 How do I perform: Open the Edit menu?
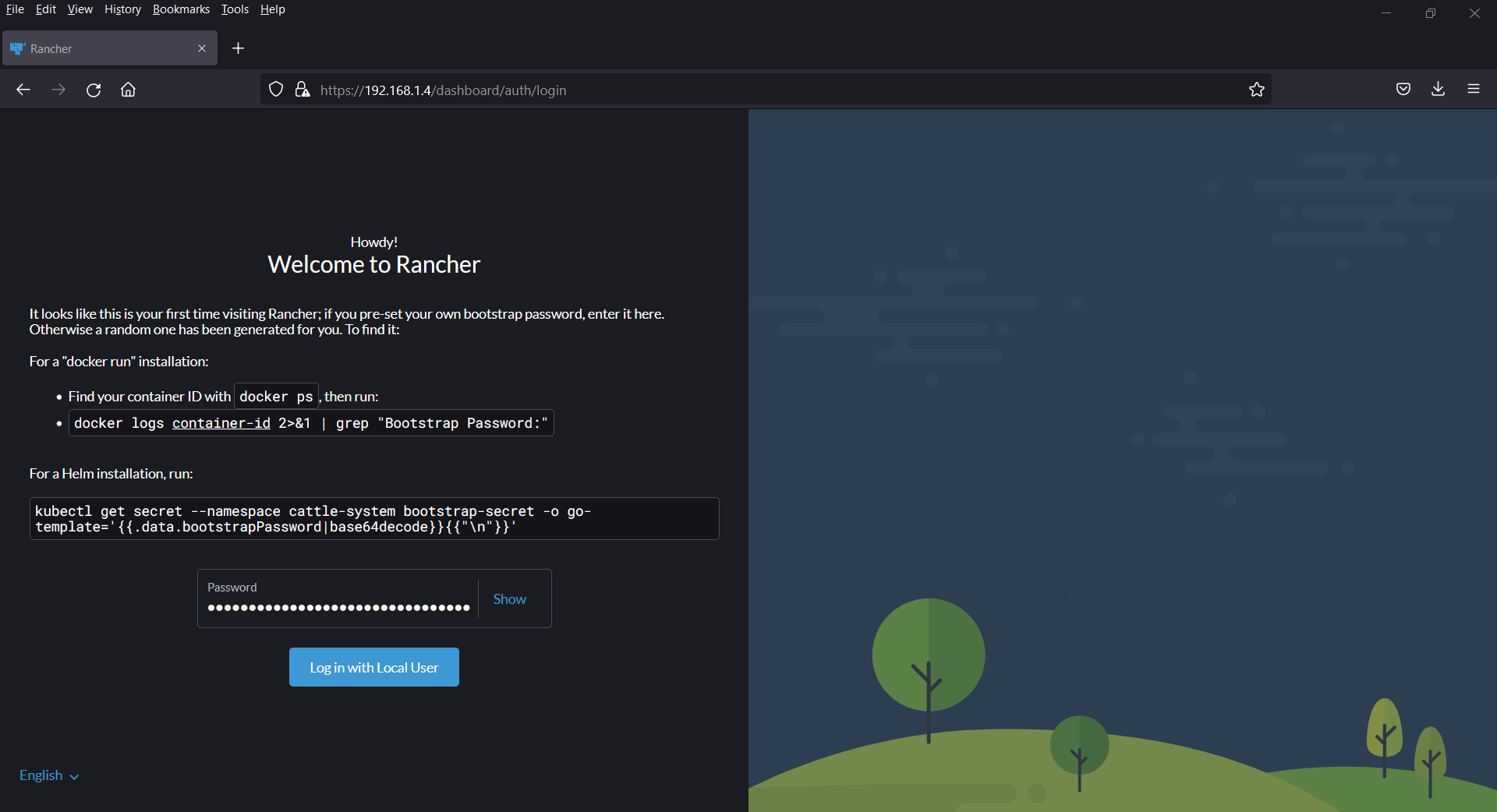tap(46, 9)
